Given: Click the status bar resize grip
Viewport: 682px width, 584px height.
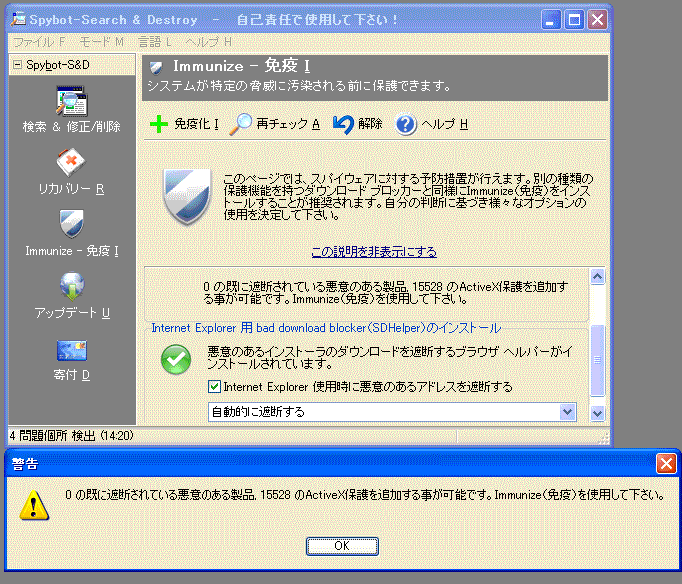Looking at the screenshot, I should [x=604, y=437].
